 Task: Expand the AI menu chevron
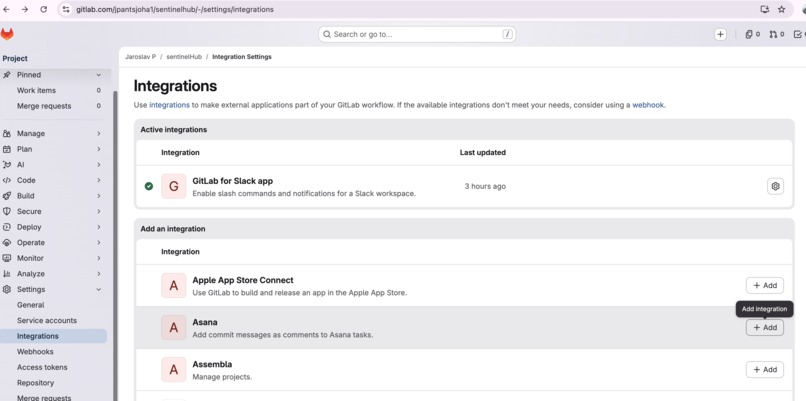point(99,165)
